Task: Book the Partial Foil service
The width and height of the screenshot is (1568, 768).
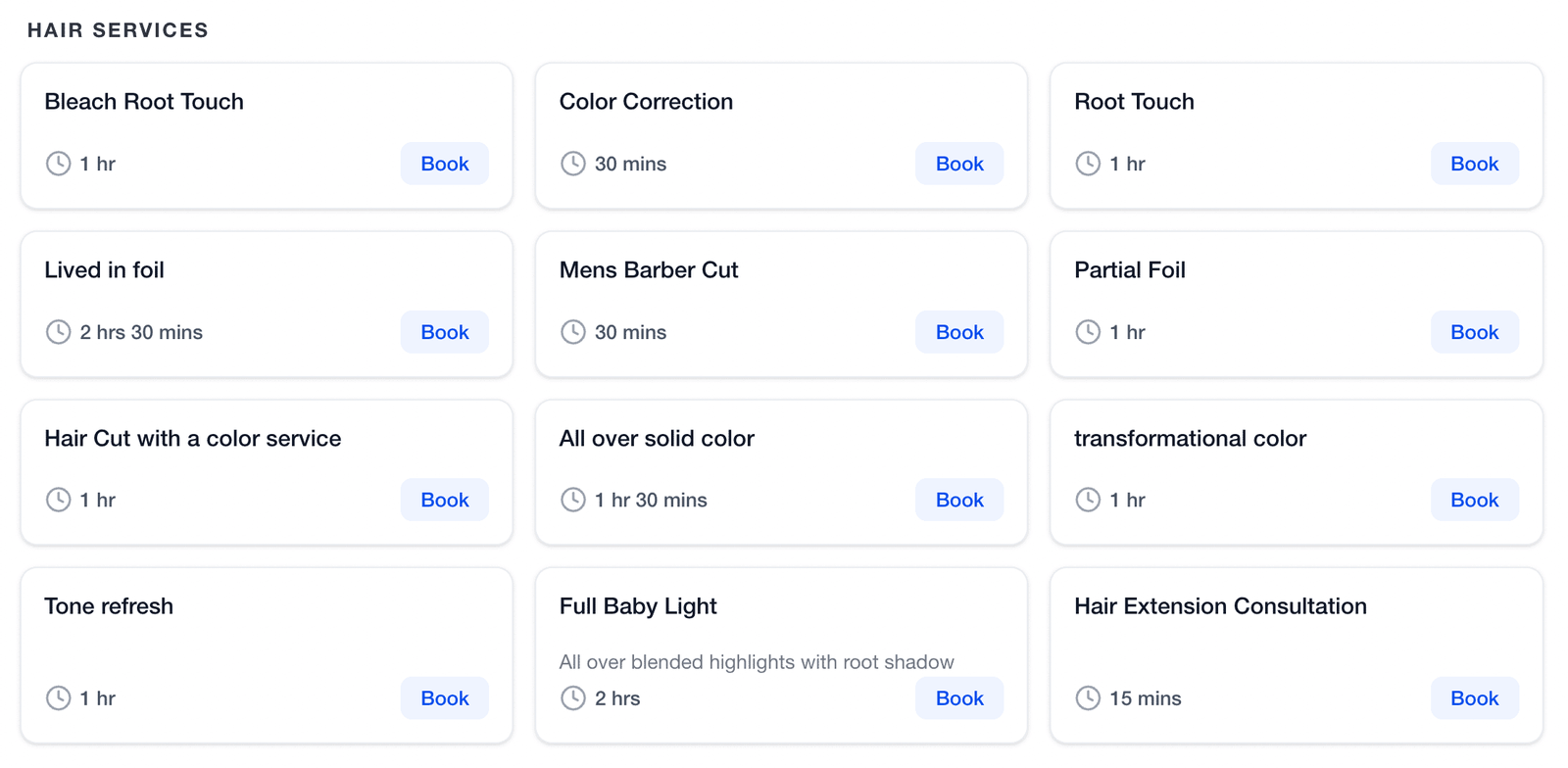Action: (1475, 332)
